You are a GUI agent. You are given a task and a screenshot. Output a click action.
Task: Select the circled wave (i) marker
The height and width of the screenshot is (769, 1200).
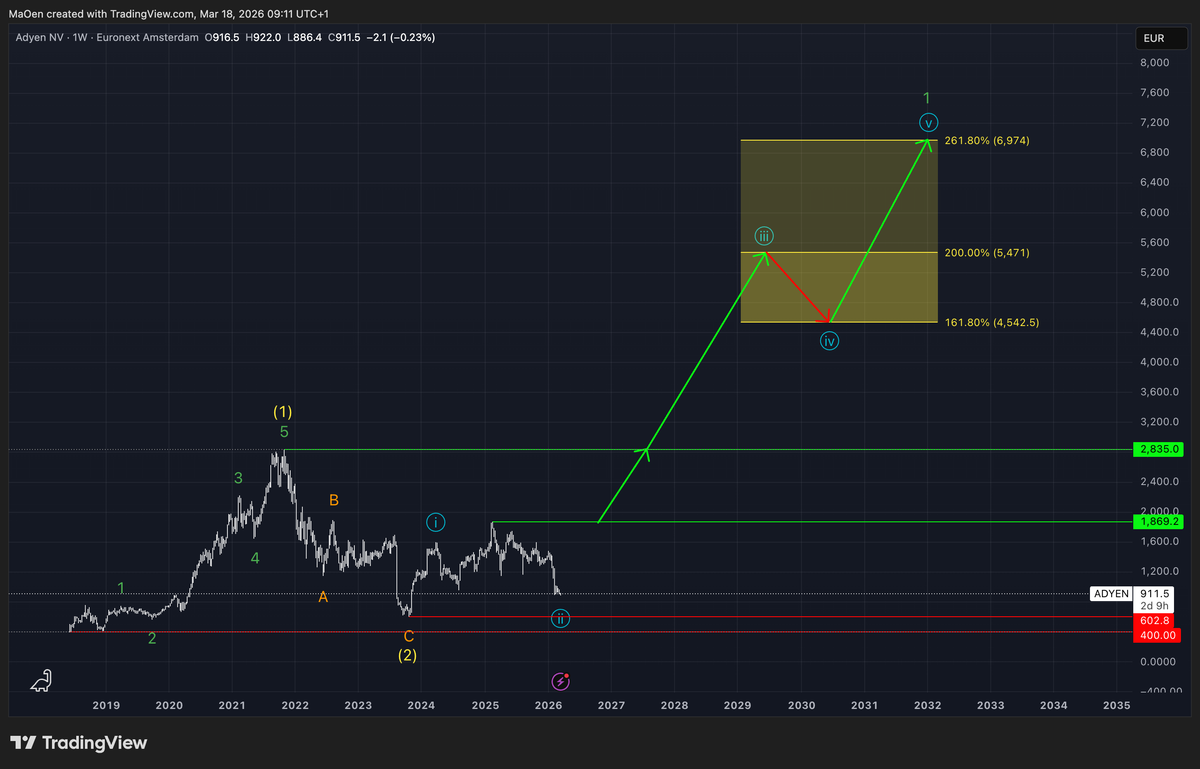point(436,522)
